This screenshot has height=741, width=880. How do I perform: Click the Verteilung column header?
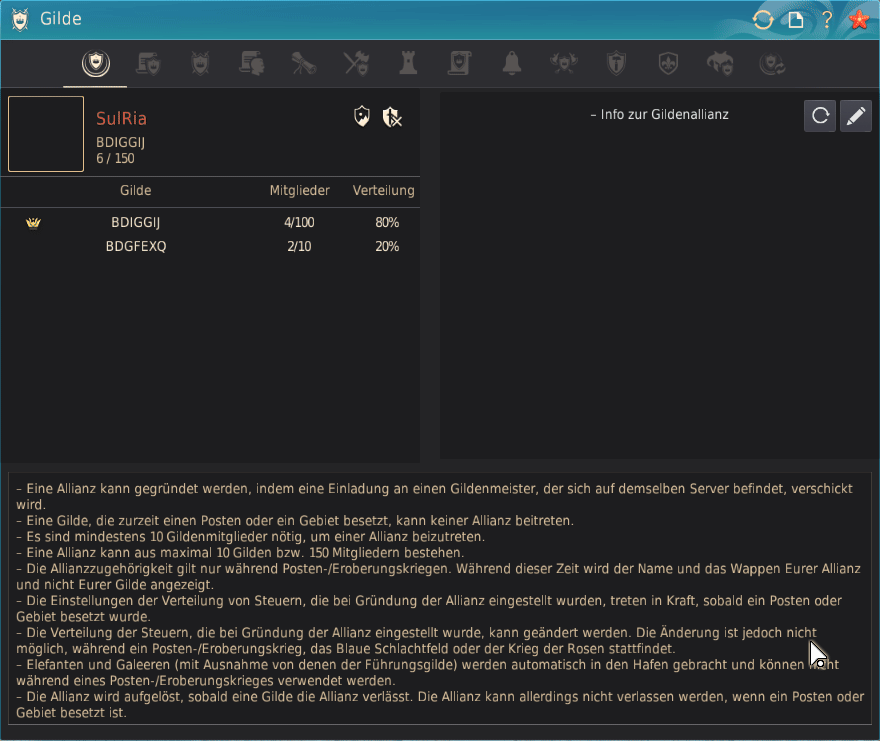[383, 191]
